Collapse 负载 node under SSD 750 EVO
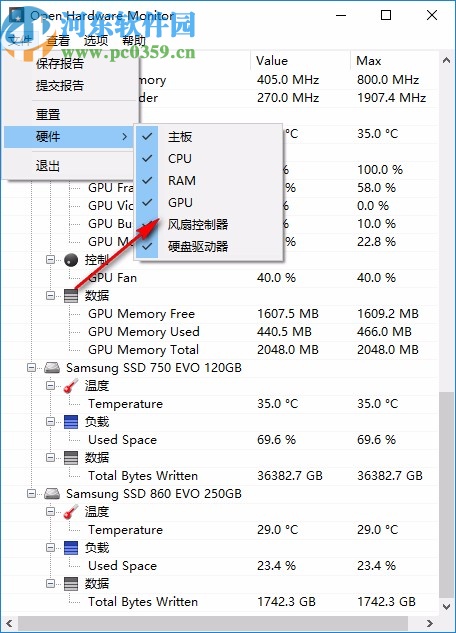 [x=50, y=421]
